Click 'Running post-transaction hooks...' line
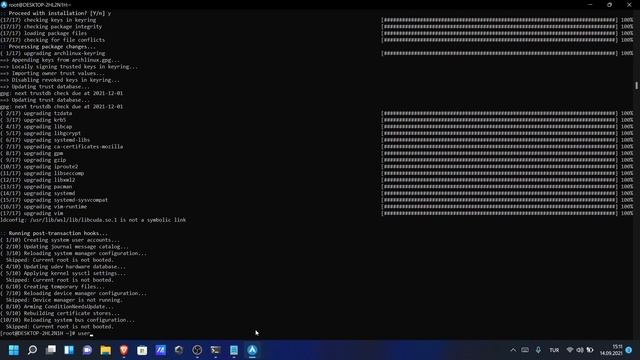This screenshot has width=640, height=360. pyautogui.click(x=54, y=233)
